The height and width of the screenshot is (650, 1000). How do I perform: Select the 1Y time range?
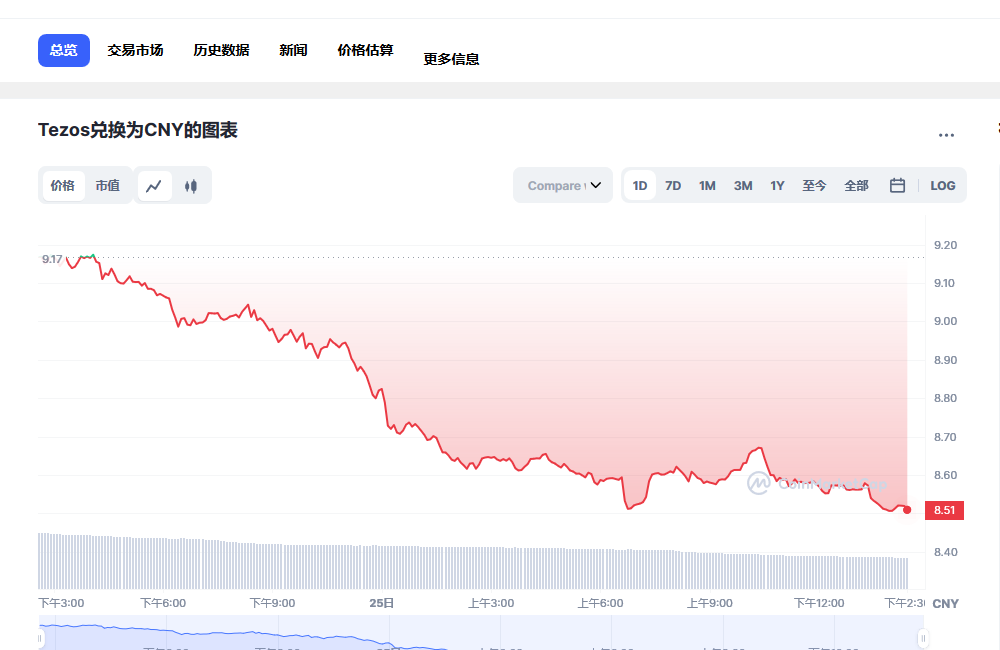(x=777, y=186)
